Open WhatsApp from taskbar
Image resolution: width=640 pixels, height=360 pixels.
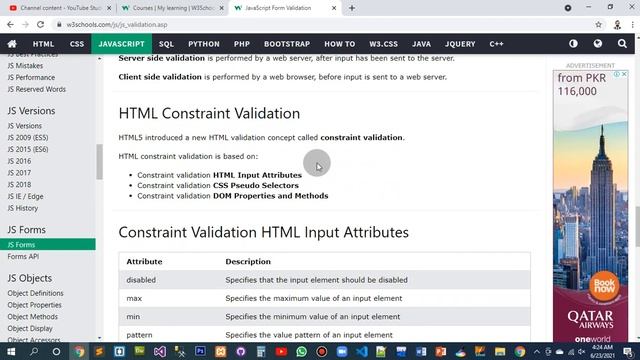click(x=302, y=351)
